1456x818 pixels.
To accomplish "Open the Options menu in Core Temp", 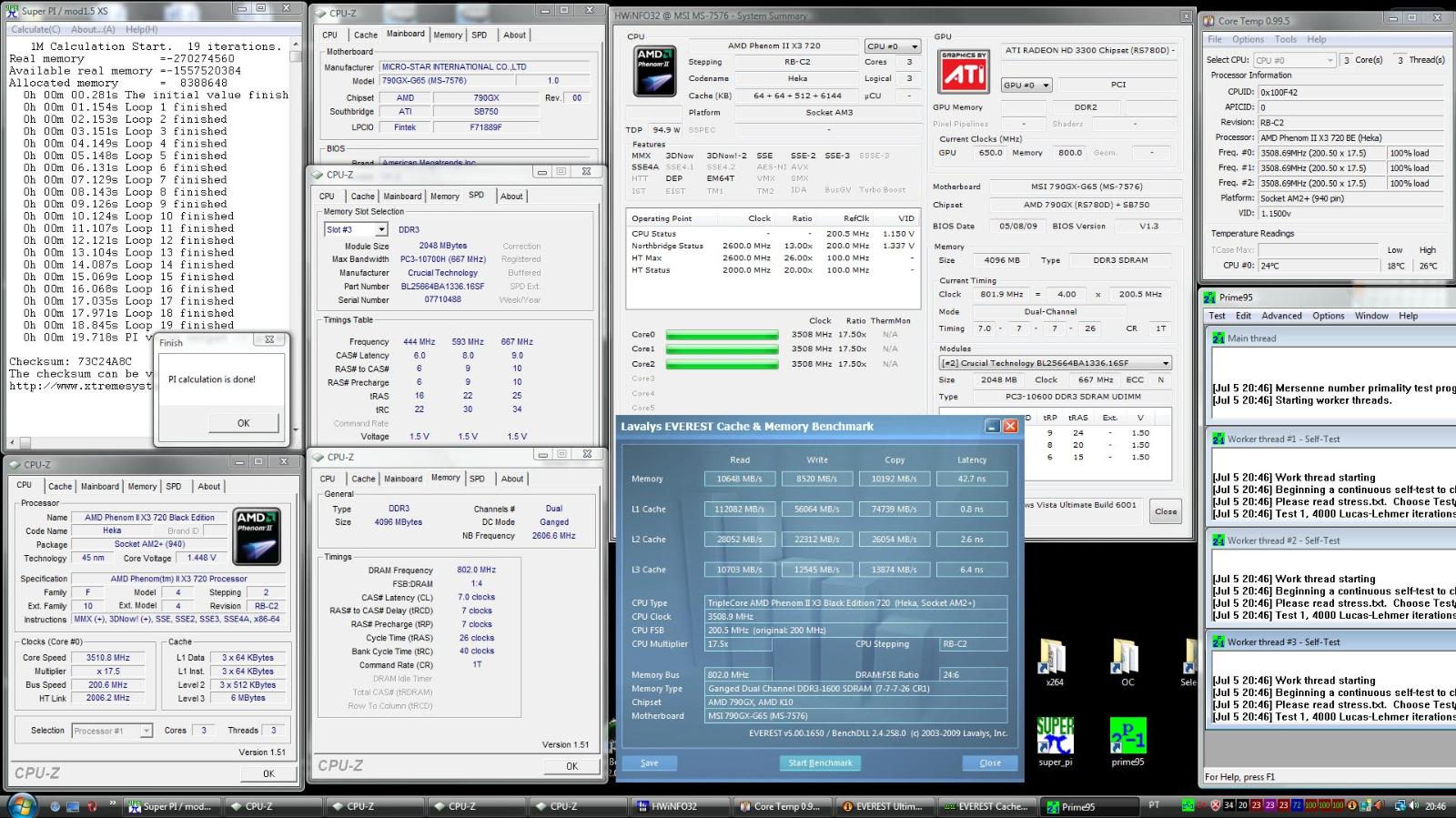I will pyautogui.click(x=1248, y=39).
